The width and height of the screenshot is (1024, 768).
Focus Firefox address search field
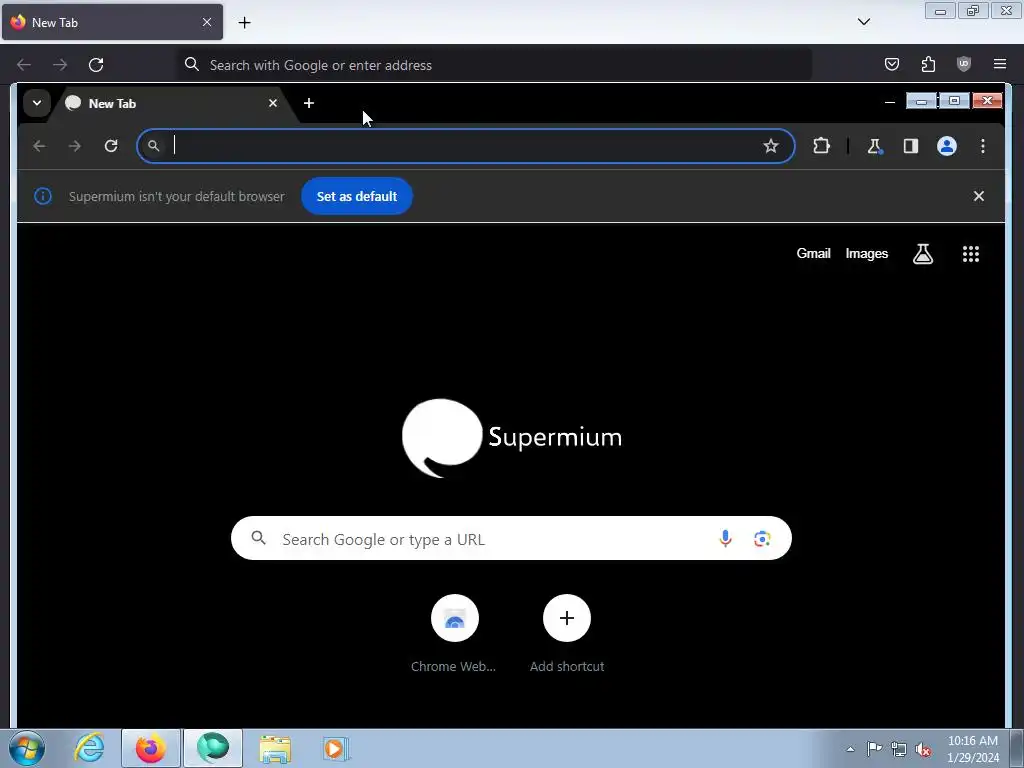click(x=494, y=65)
